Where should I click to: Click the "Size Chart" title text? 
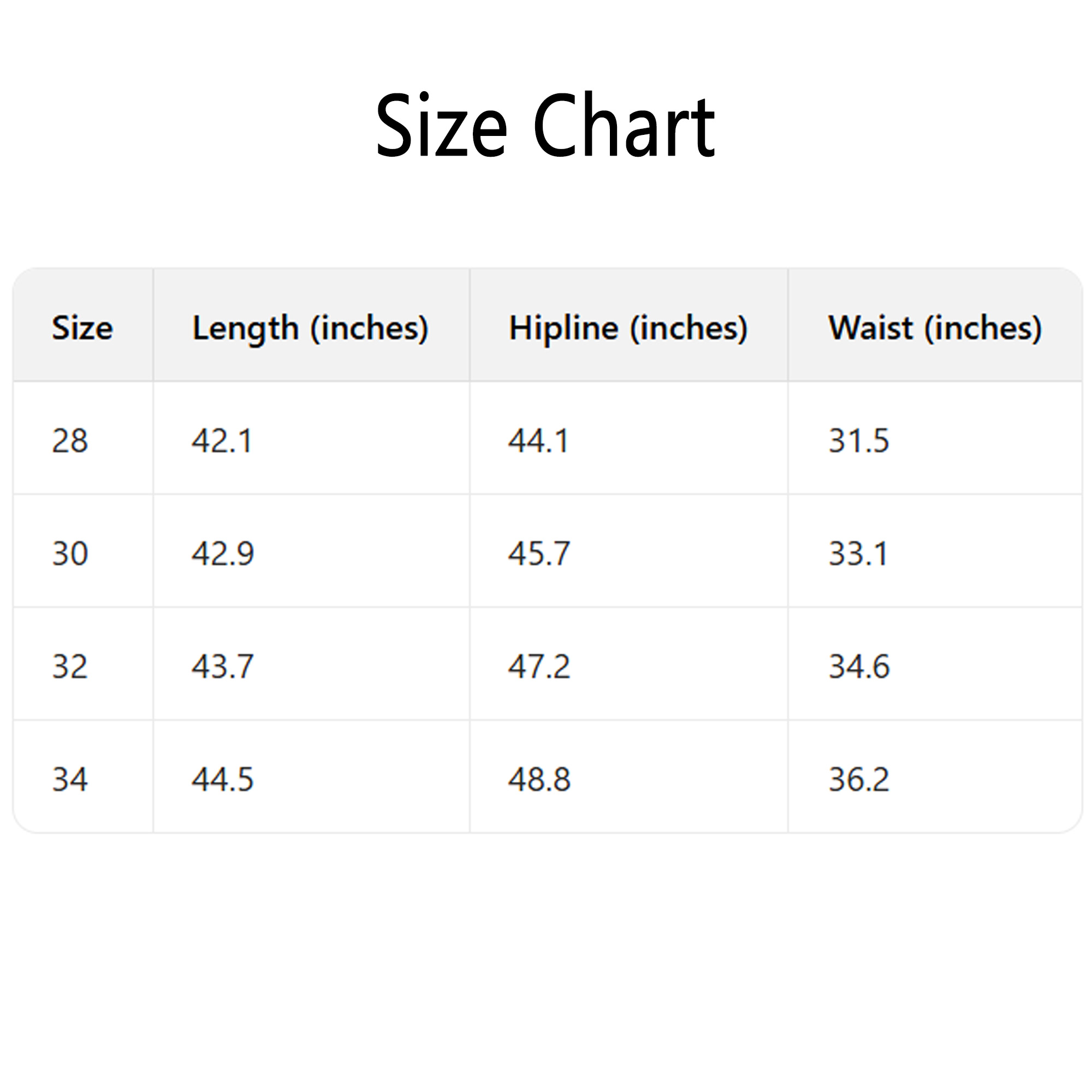pyautogui.click(x=545, y=126)
